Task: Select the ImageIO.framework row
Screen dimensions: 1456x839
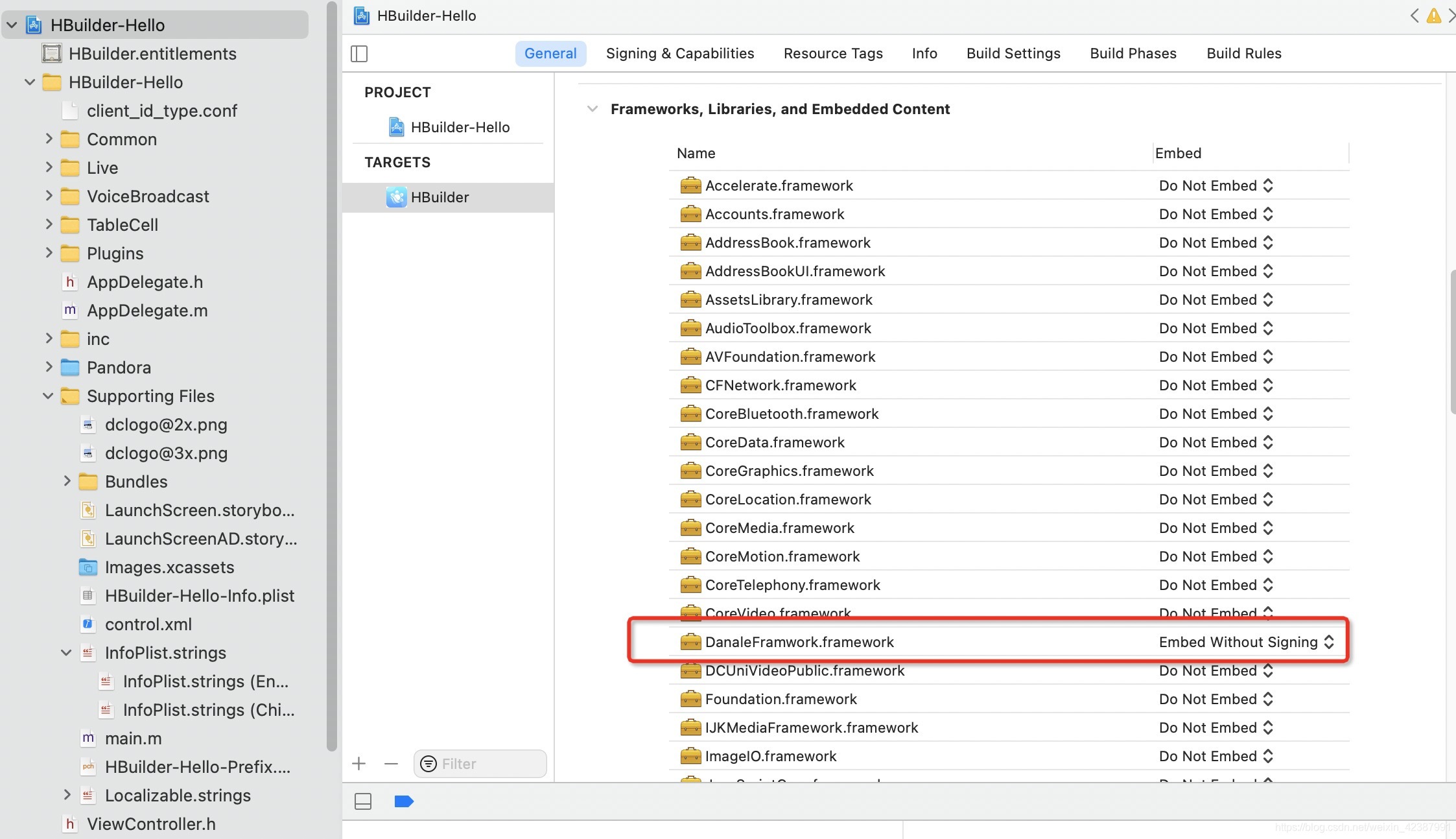Action: pos(1009,756)
